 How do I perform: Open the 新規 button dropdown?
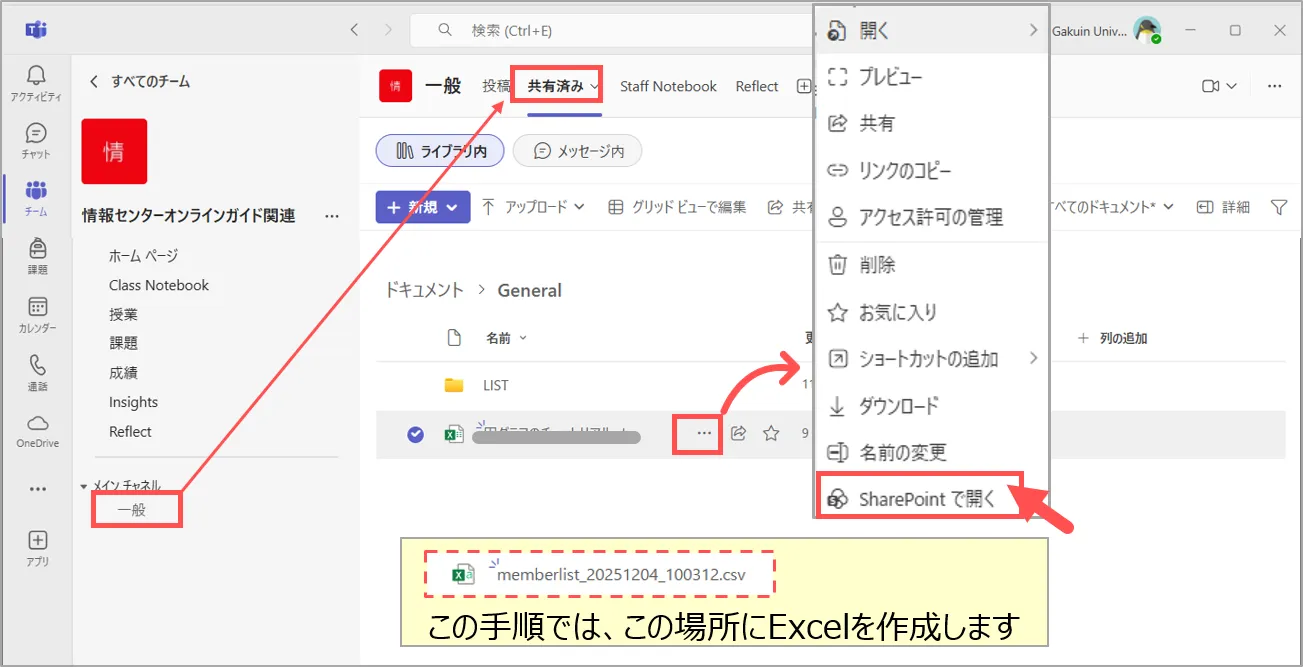point(422,207)
